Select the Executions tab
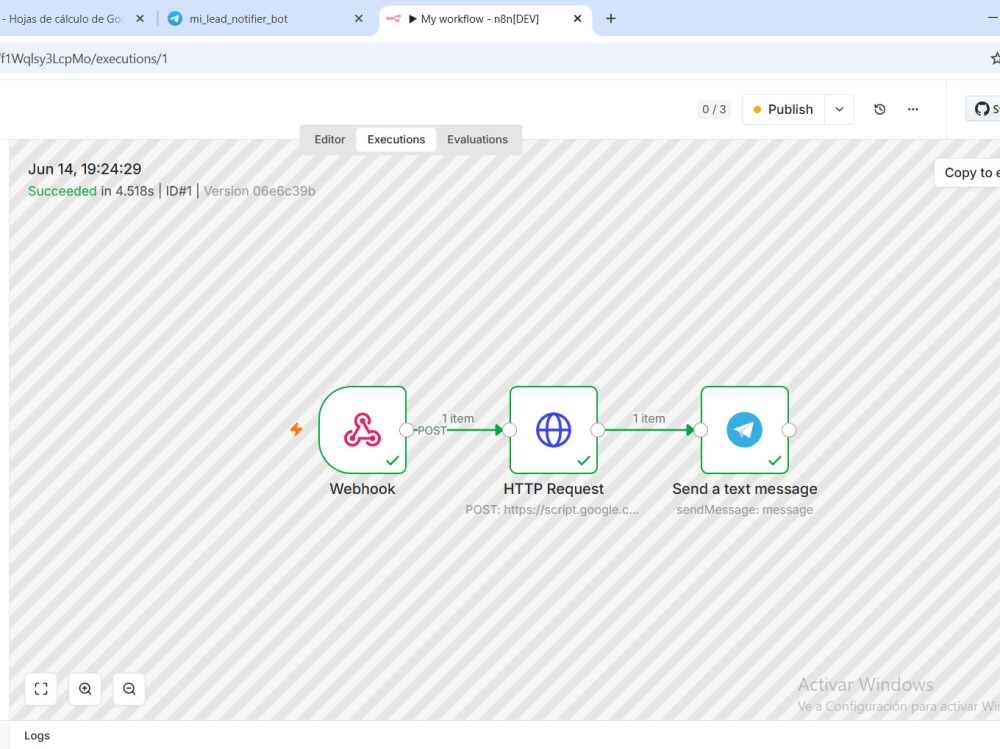The image size is (1000, 749). pyautogui.click(x=396, y=139)
